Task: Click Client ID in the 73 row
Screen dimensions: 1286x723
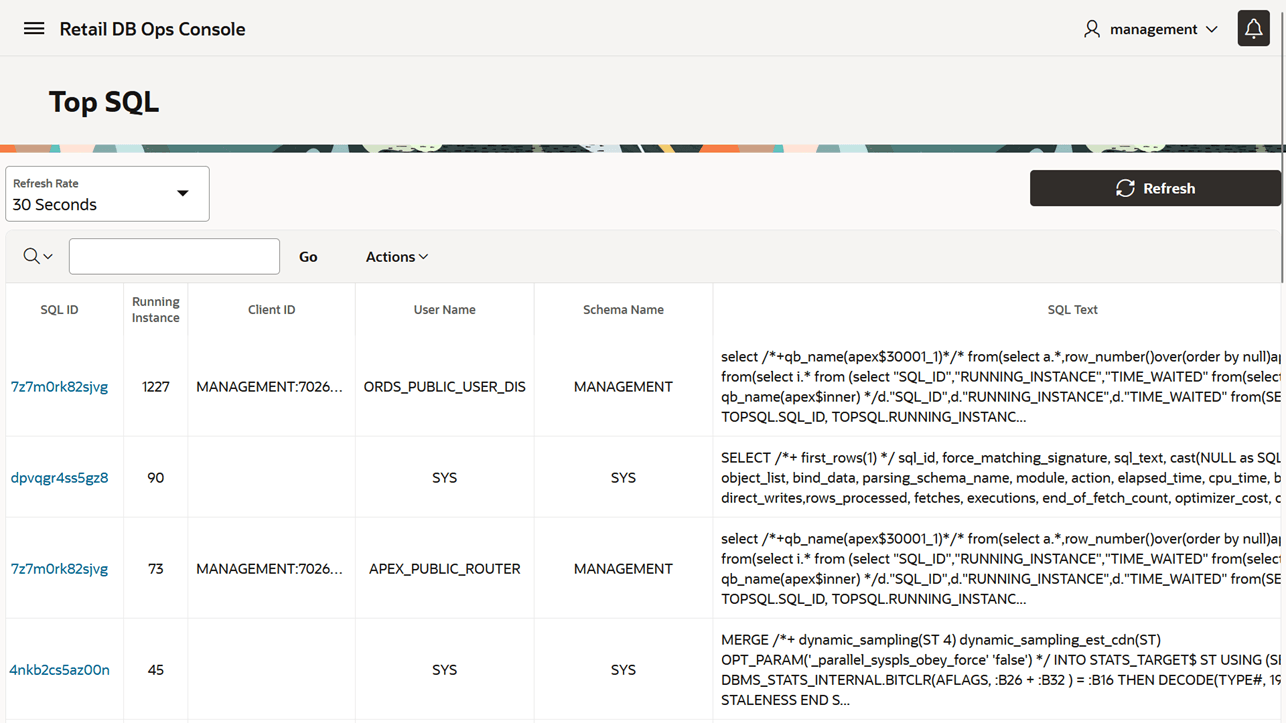Action: [x=270, y=569]
